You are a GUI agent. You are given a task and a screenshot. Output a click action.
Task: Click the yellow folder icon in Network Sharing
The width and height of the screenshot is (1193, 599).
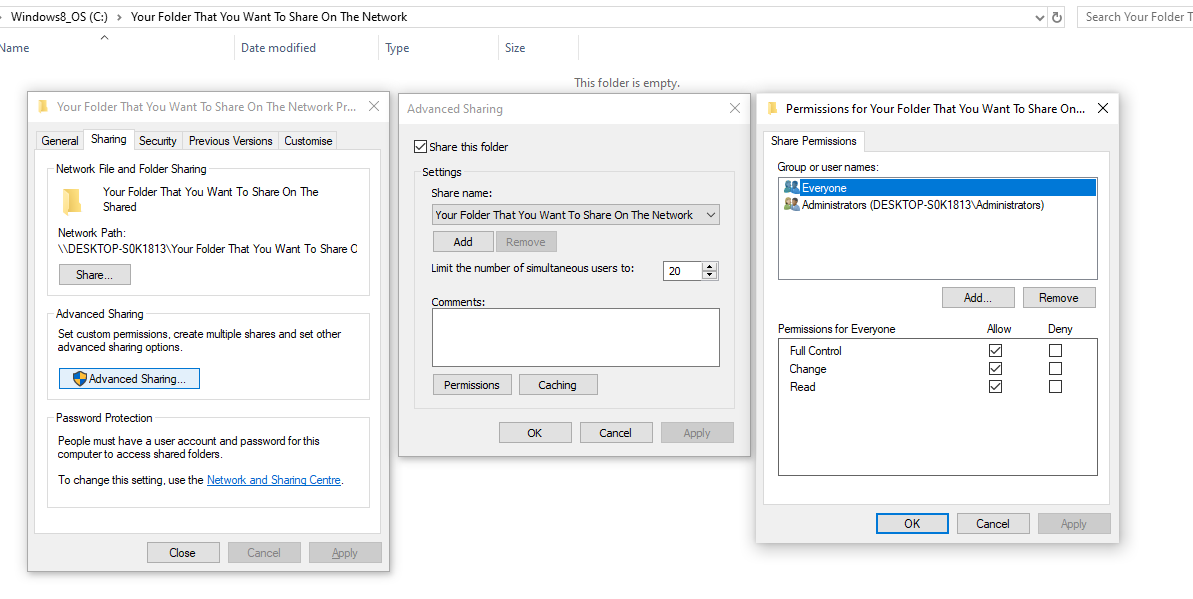point(72,201)
